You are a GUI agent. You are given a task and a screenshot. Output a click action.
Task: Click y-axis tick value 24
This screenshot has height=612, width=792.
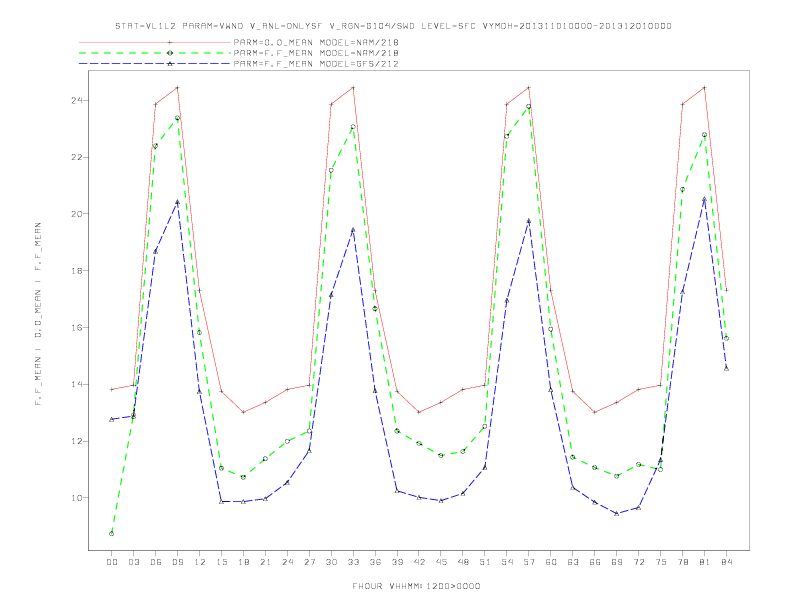tap(77, 100)
